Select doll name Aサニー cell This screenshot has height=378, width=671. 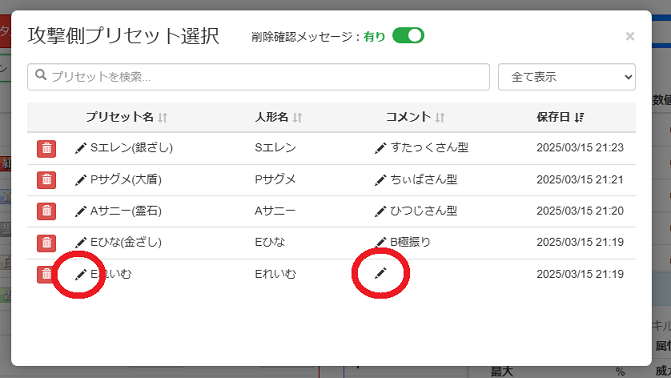(275, 211)
